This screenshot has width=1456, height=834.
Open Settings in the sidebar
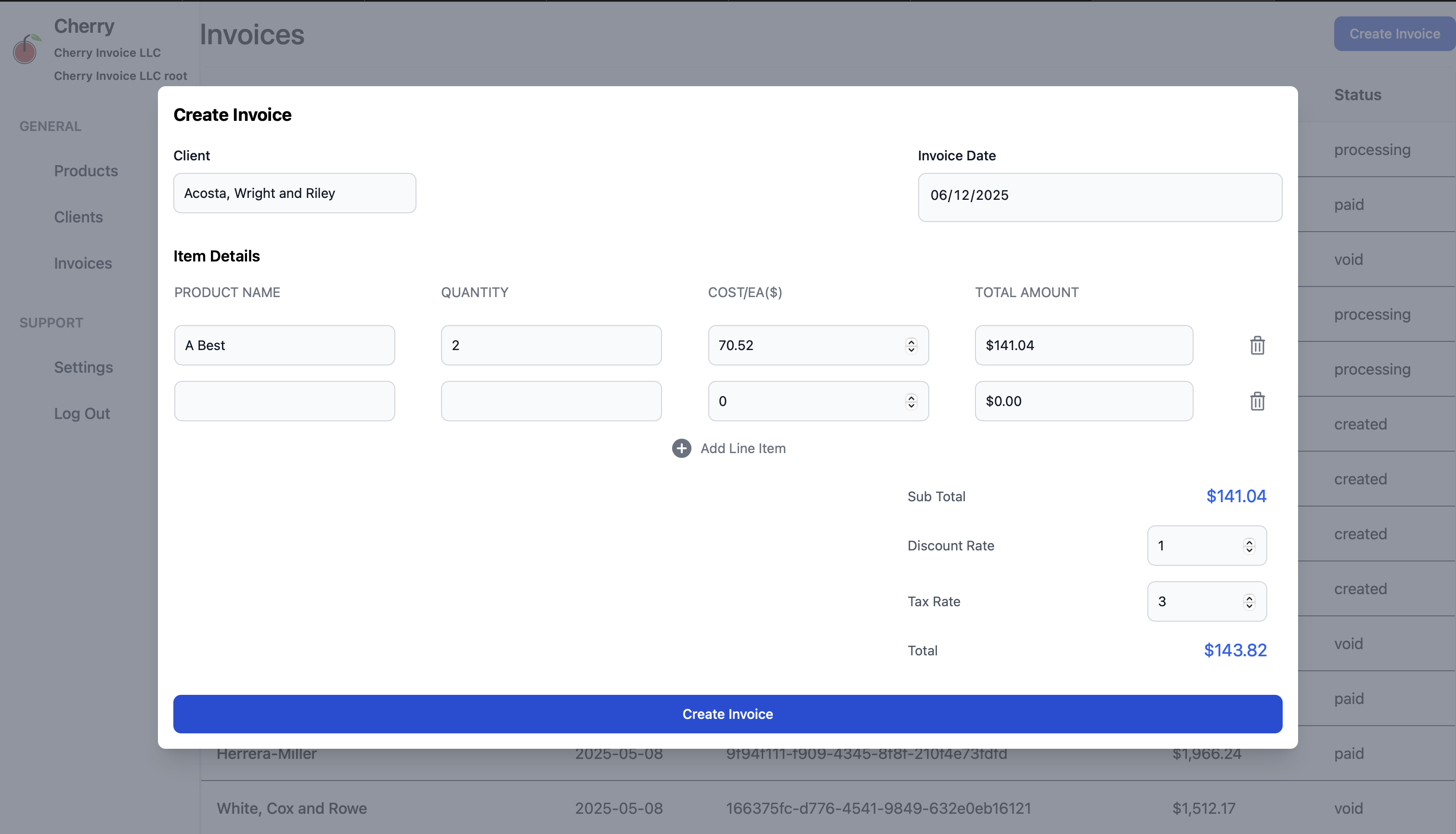(84, 367)
